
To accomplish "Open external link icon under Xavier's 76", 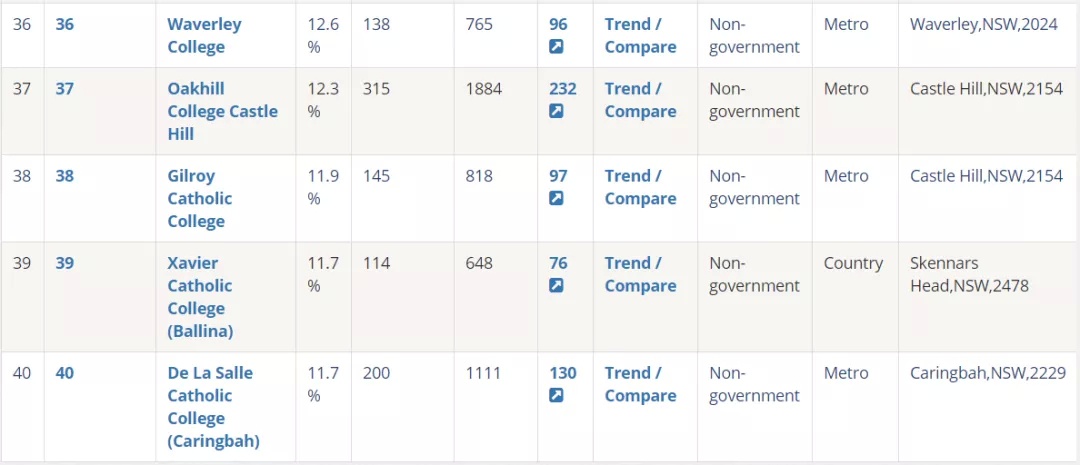I will click(x=556, y=285).
